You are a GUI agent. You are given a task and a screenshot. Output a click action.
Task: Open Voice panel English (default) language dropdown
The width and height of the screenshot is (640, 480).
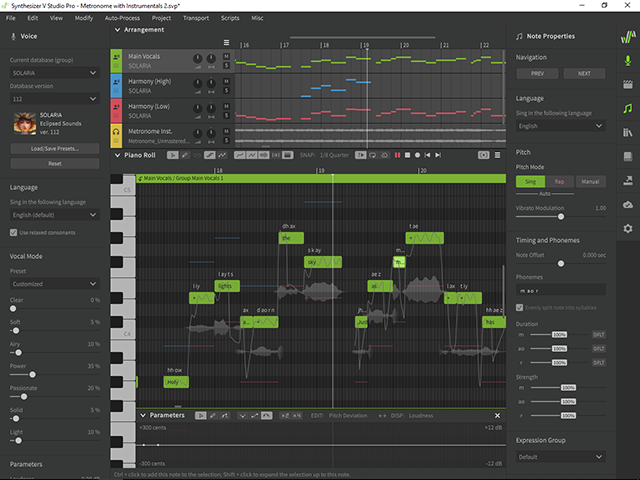(55, 215)
